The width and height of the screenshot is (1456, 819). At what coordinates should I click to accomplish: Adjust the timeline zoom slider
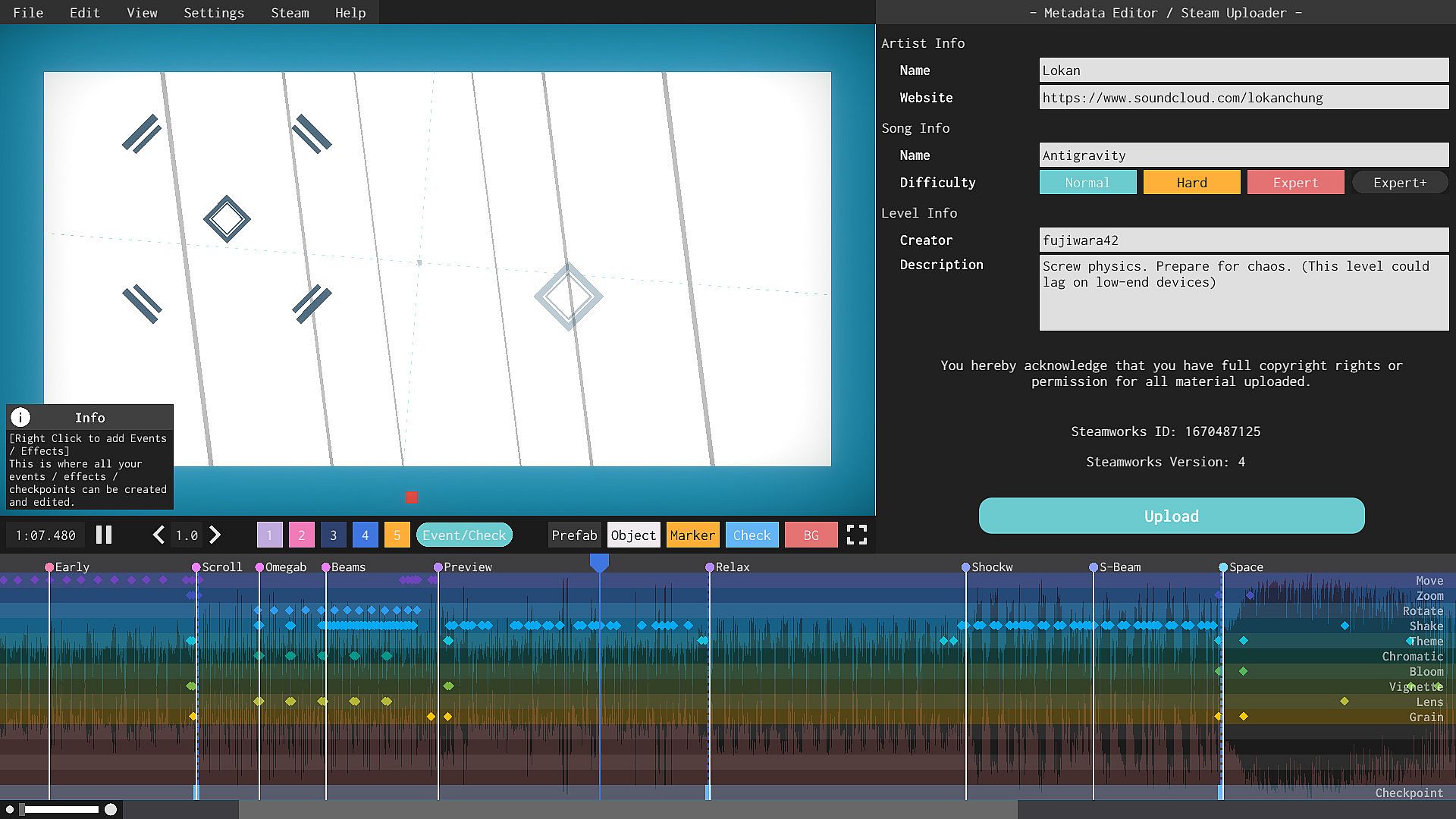(x=62, y=809)
